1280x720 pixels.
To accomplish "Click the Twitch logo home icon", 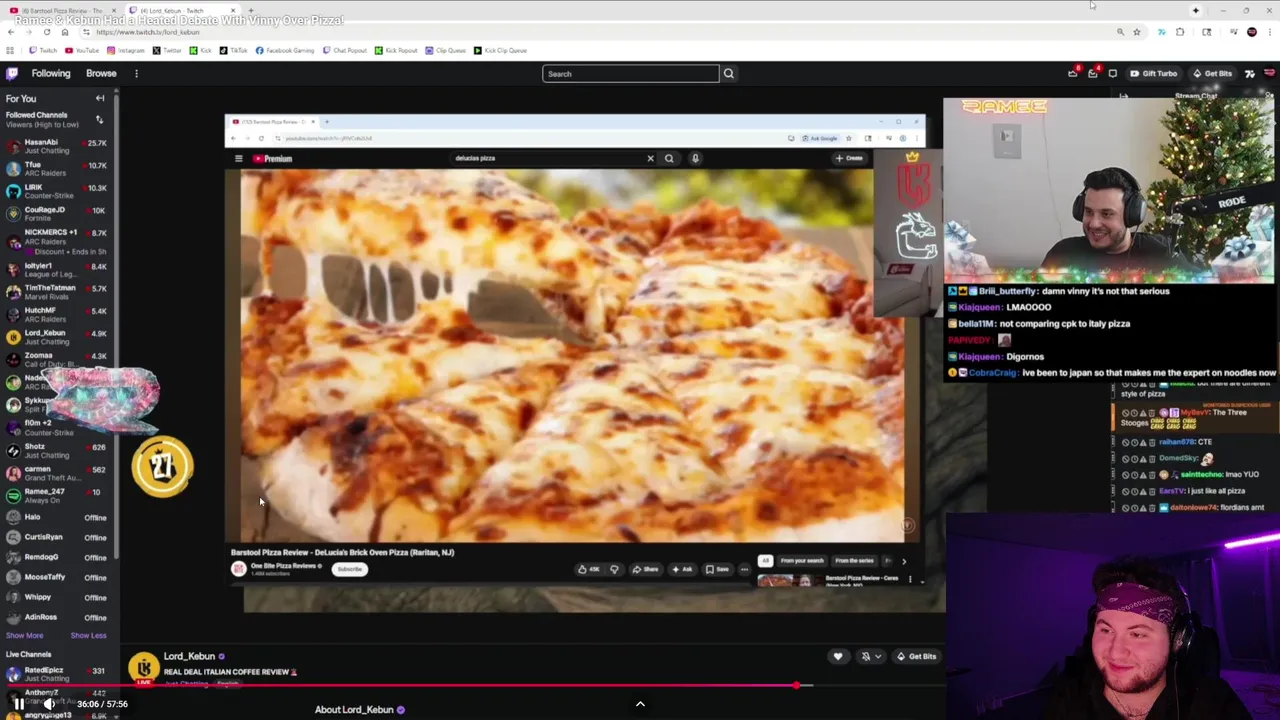I will [12, 73].
